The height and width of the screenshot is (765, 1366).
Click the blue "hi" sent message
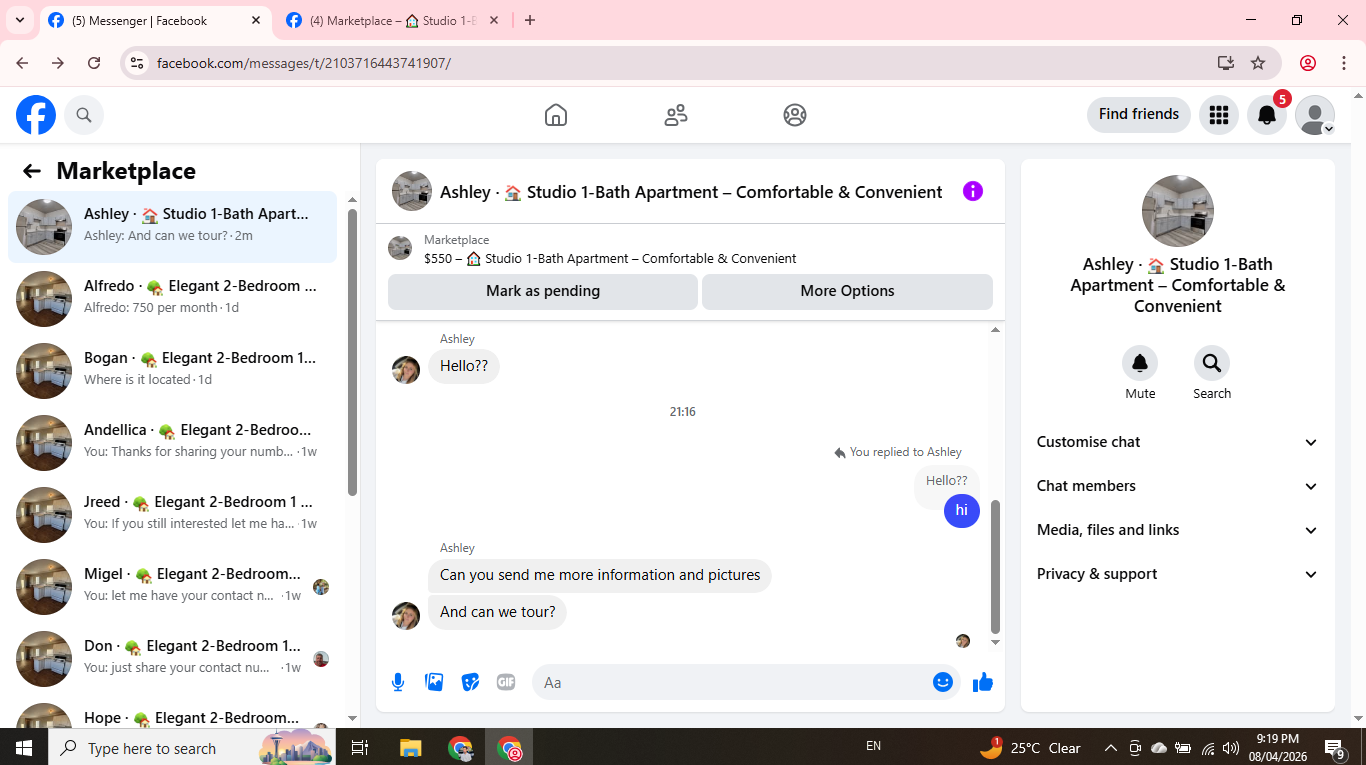[962, 510]
